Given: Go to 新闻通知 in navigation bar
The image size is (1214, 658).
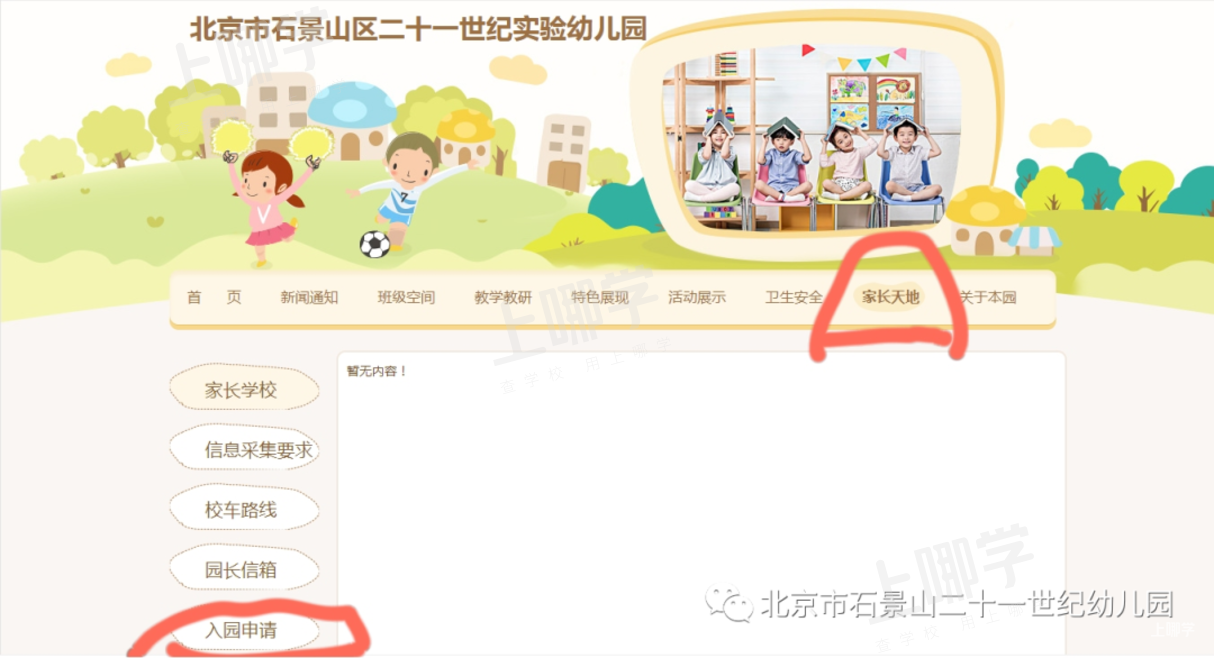Looking at the screenshot, I should (x=309, y=297).
